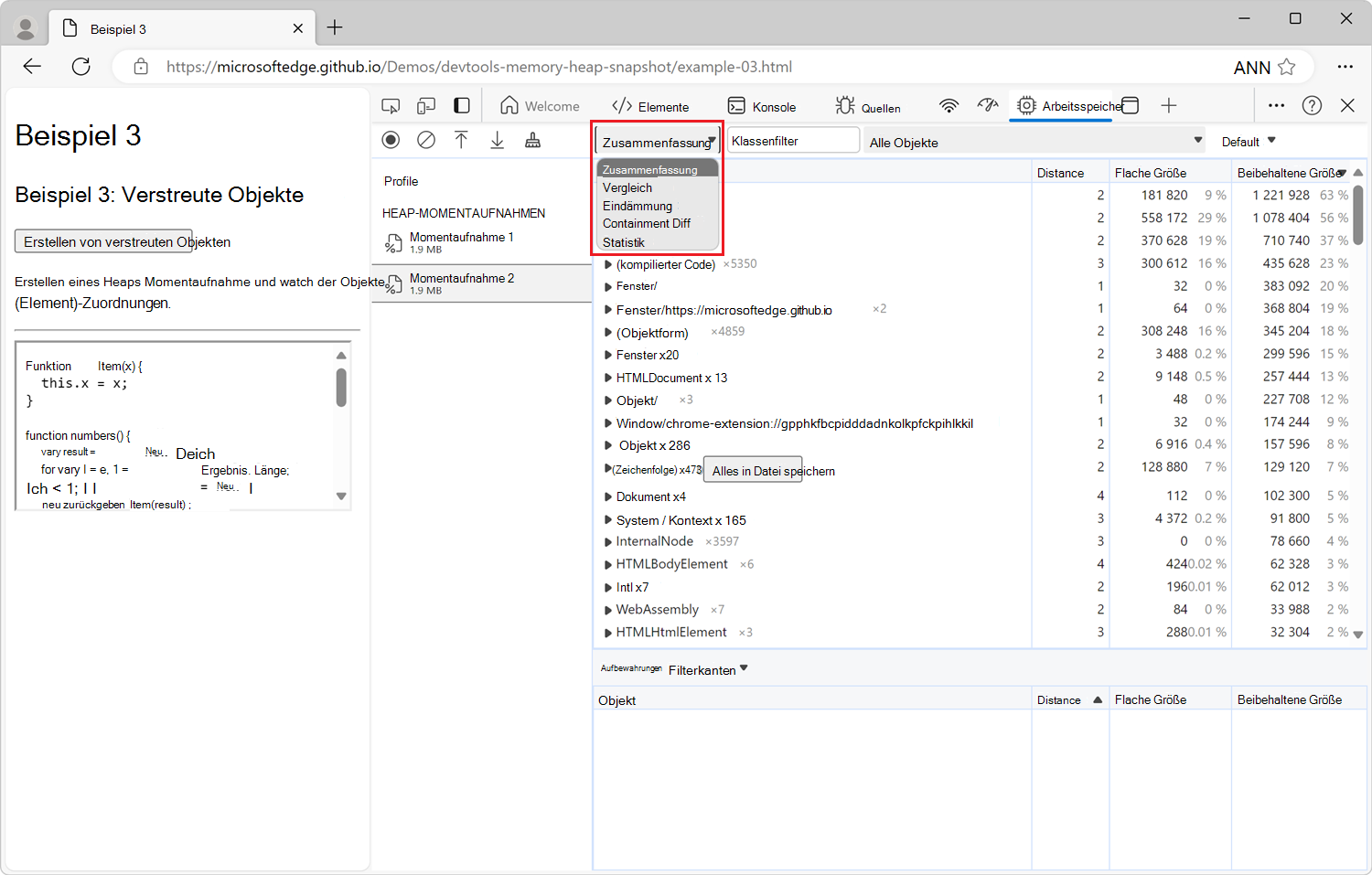Switch to the Konsole tab
The image size is (1372, 875).
pos(762,107)
